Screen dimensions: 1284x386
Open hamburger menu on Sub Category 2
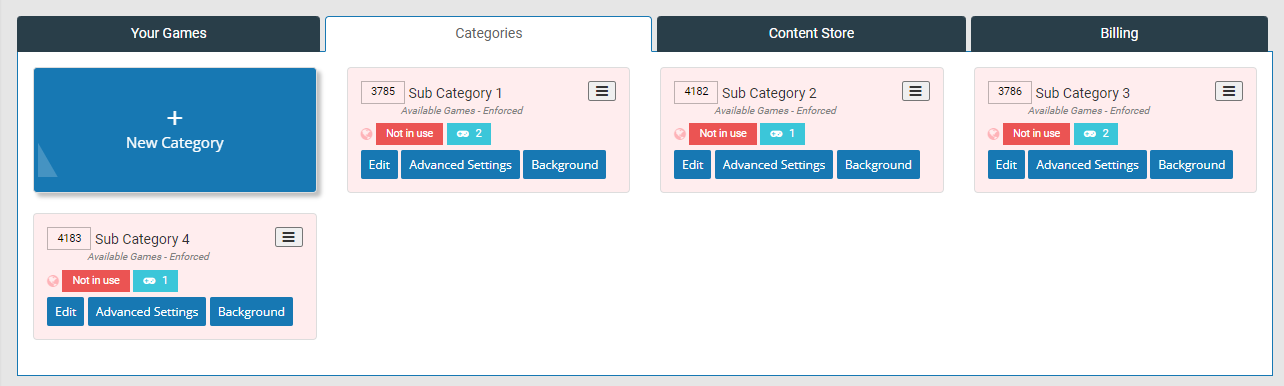(x=916, y=91)
